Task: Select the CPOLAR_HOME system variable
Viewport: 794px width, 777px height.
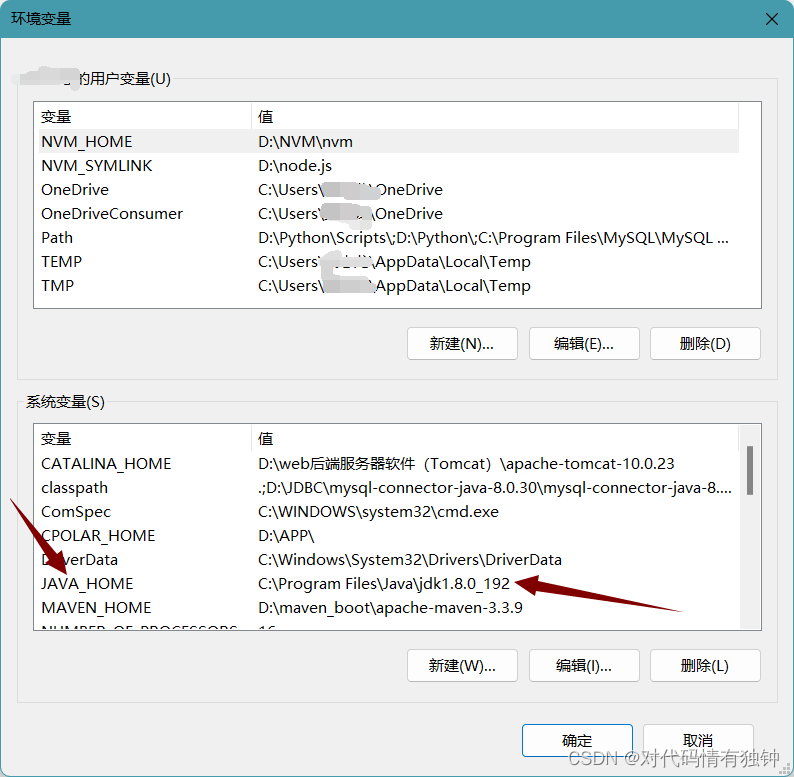Action: [388, 535]
